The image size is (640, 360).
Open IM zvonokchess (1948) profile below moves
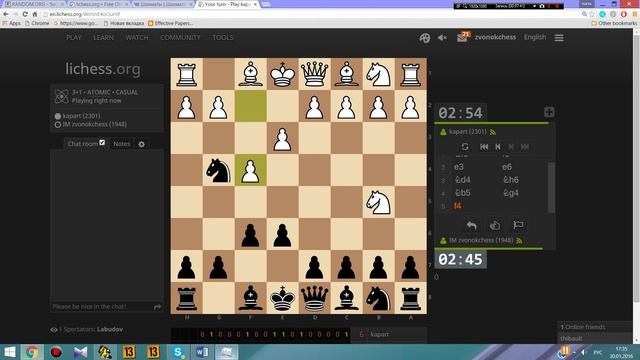(x=481, y=240)
